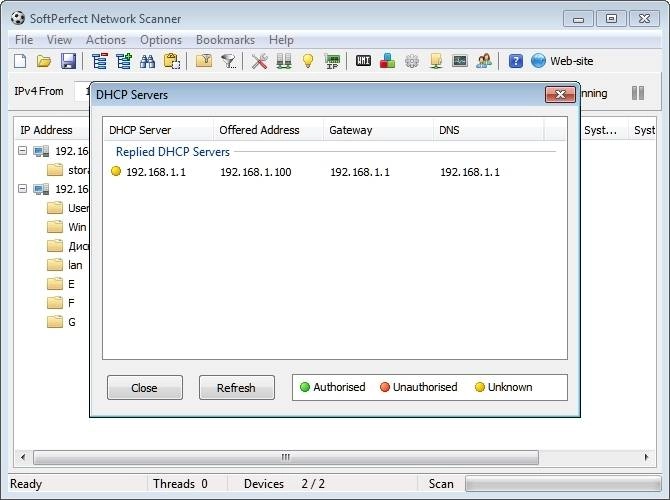Select the 'User' shared folder

click(x=68, y=208)
